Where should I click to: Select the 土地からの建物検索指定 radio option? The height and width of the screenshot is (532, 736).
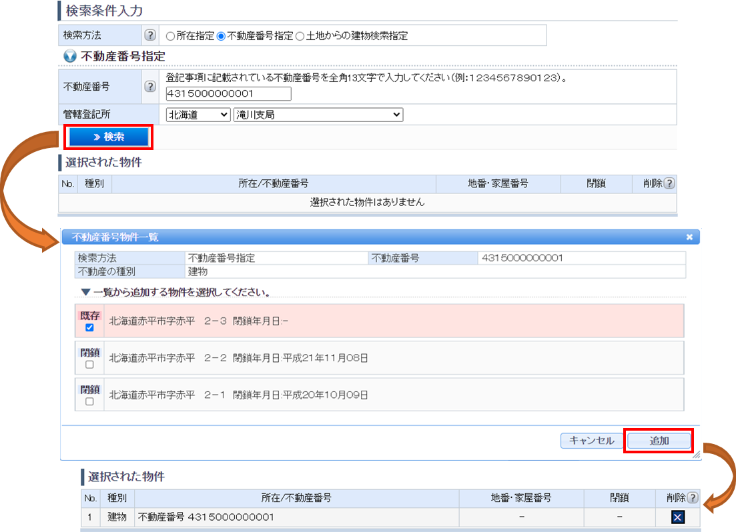300,36
